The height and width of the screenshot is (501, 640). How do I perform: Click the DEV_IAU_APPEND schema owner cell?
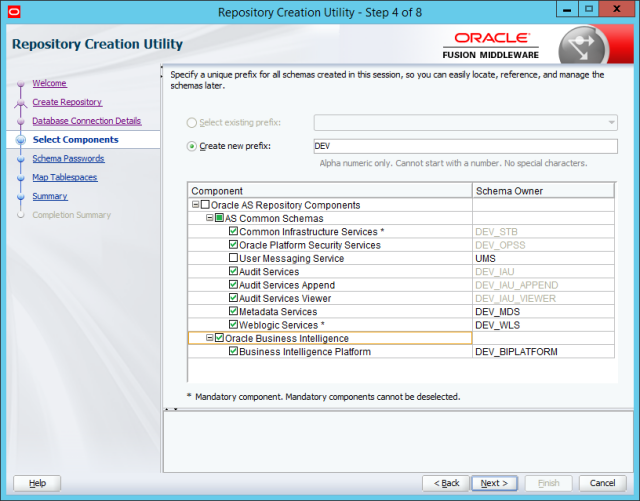(543, 285)
